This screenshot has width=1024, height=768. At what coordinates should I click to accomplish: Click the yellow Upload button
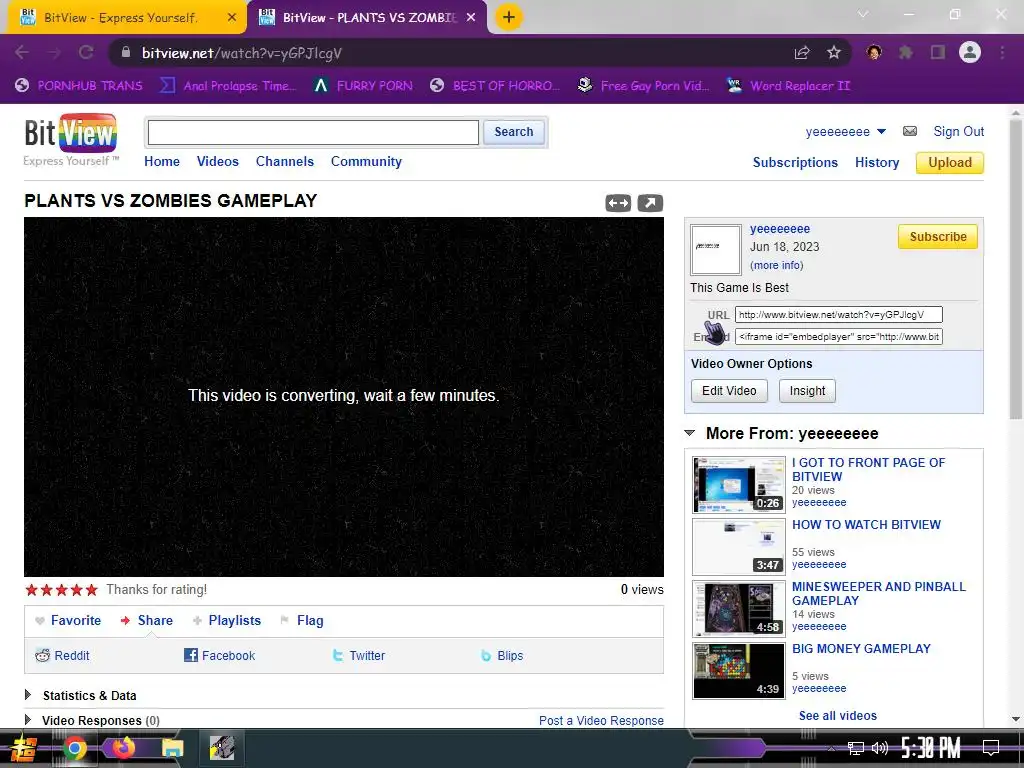pos(950,163)
